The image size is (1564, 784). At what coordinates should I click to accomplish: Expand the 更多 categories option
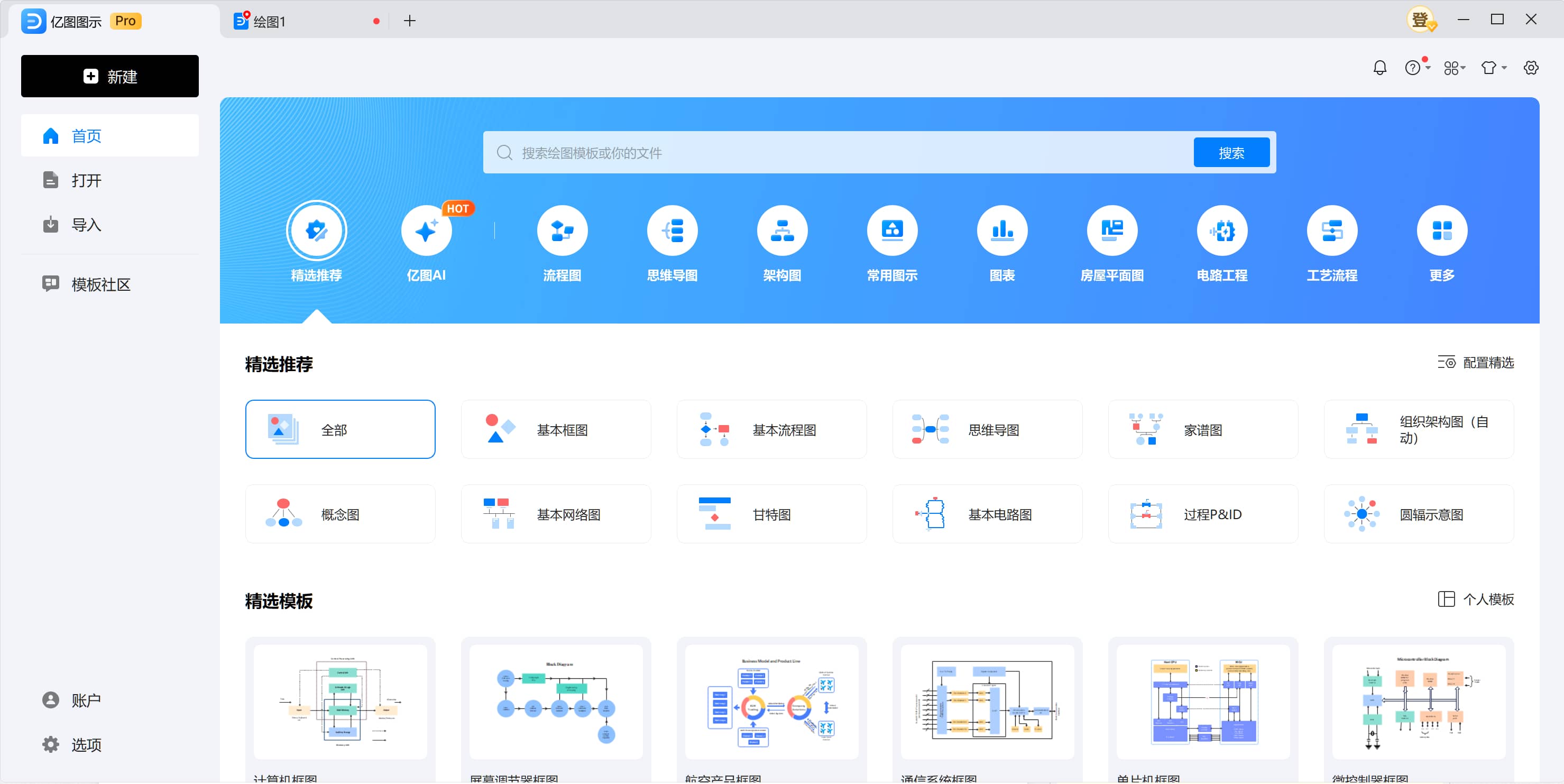point(1441,230)
